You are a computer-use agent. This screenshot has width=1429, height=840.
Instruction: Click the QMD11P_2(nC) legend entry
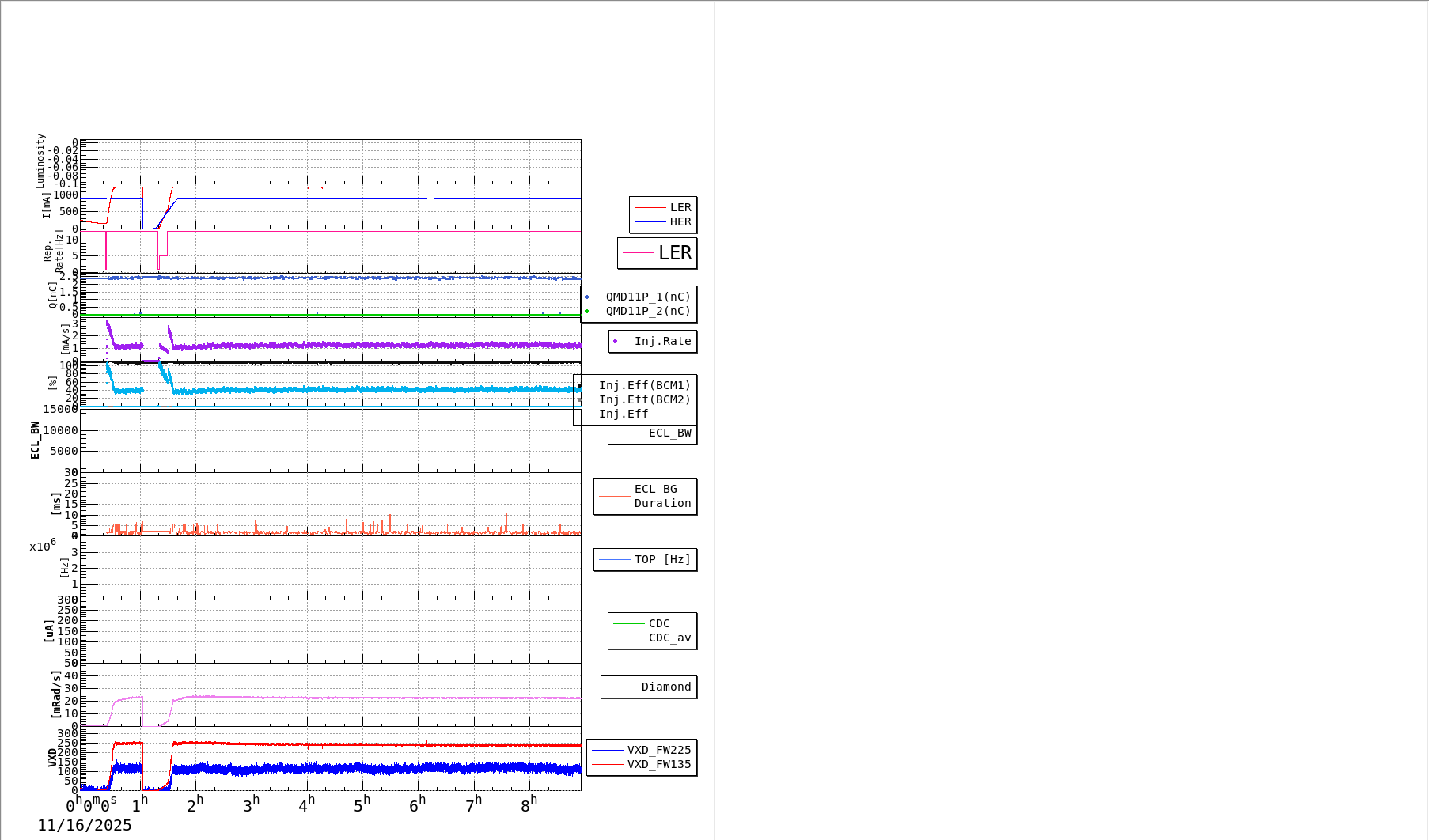(647, 312)
